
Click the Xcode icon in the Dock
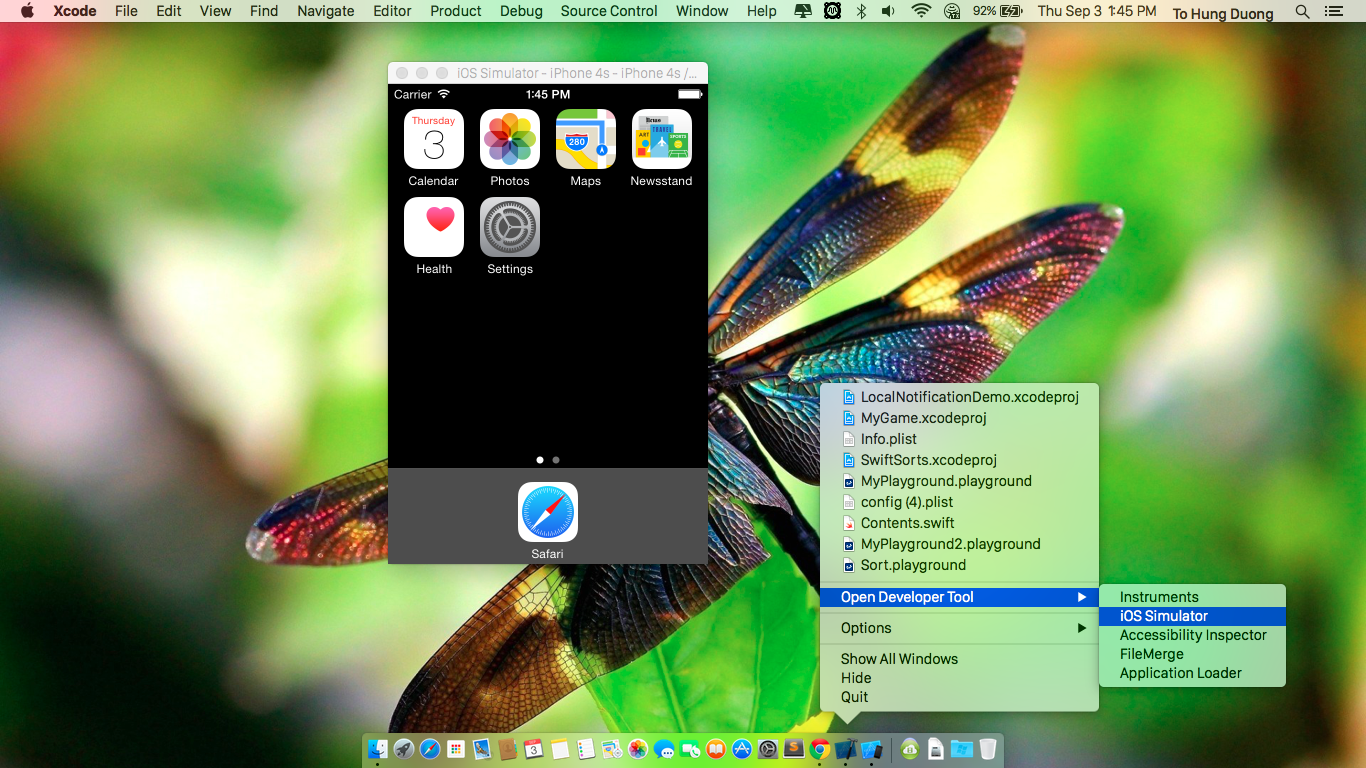pos(846,749)
